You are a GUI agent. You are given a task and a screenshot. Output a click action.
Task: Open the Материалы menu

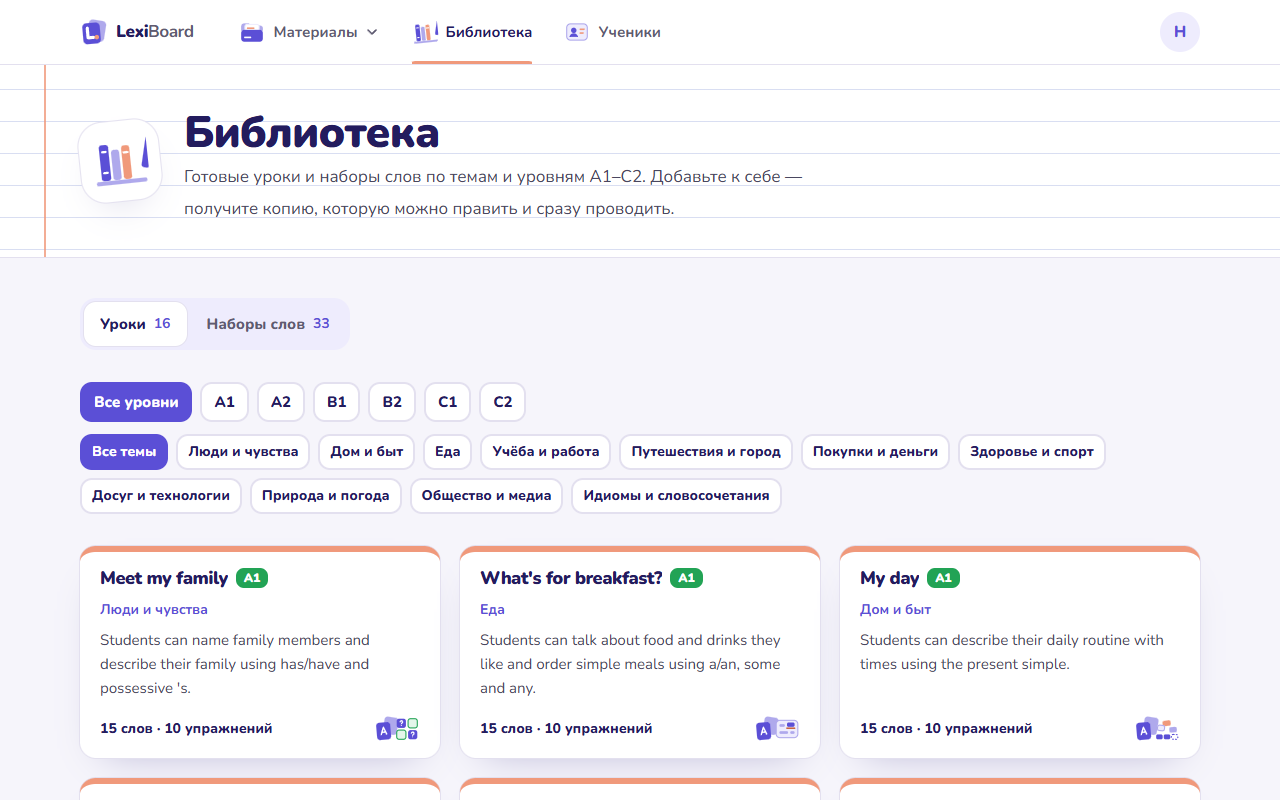(x=309, y=32)
